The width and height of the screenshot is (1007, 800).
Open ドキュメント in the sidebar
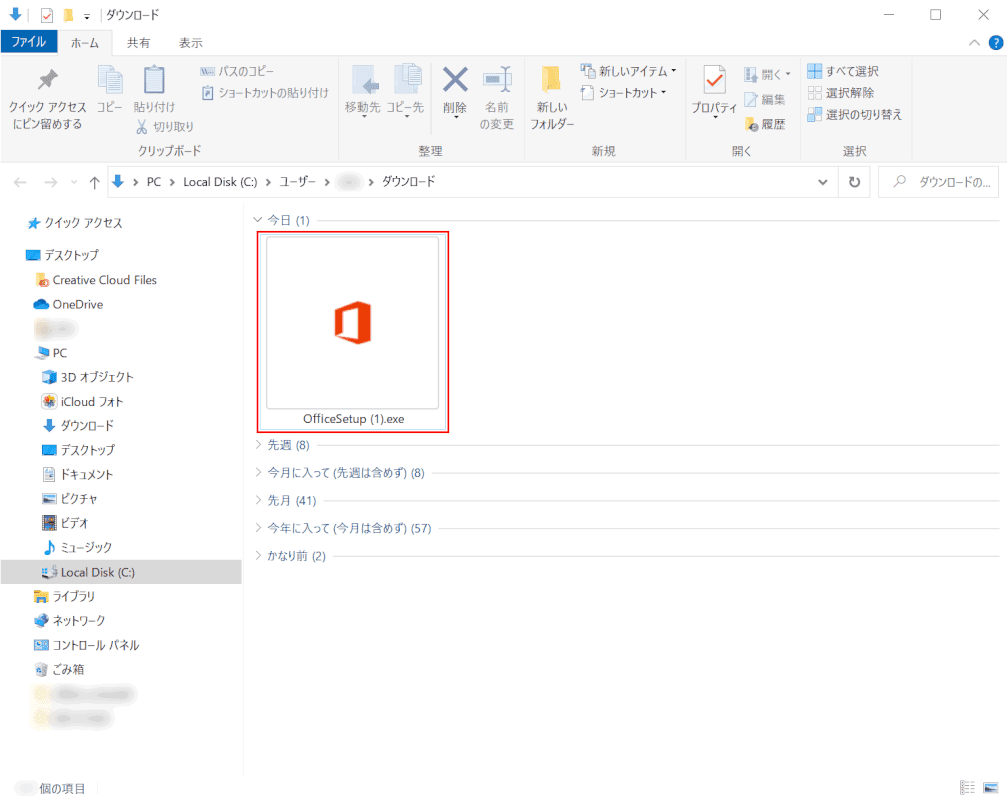click(x=77, y=474)
